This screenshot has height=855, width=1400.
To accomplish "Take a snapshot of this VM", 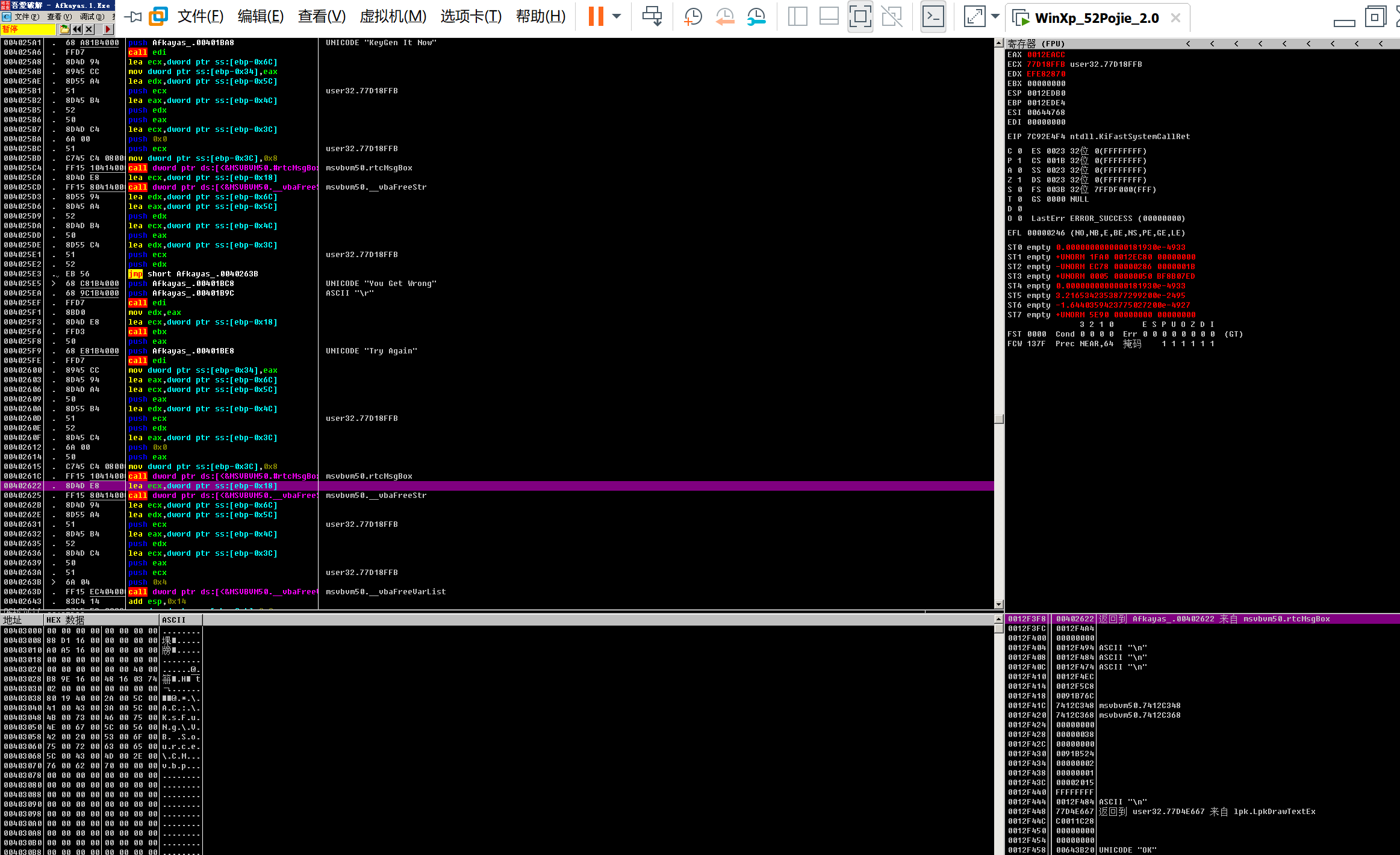I will [693, 16].
